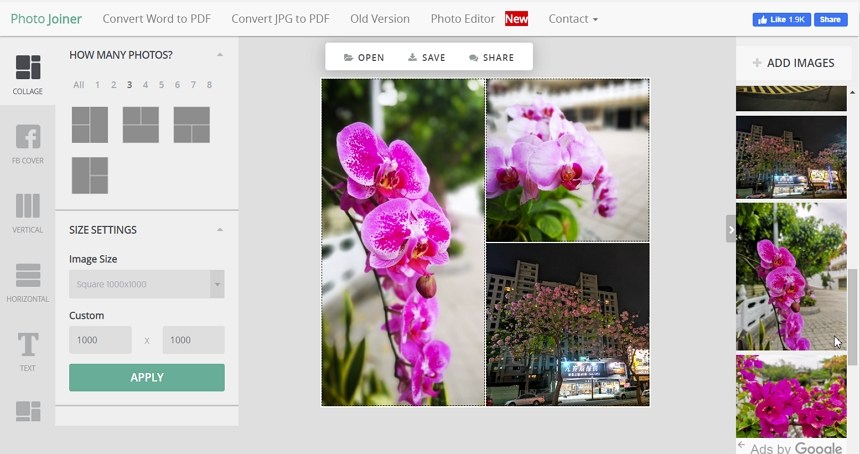Select the Collage mode icon

pos(27,74)
